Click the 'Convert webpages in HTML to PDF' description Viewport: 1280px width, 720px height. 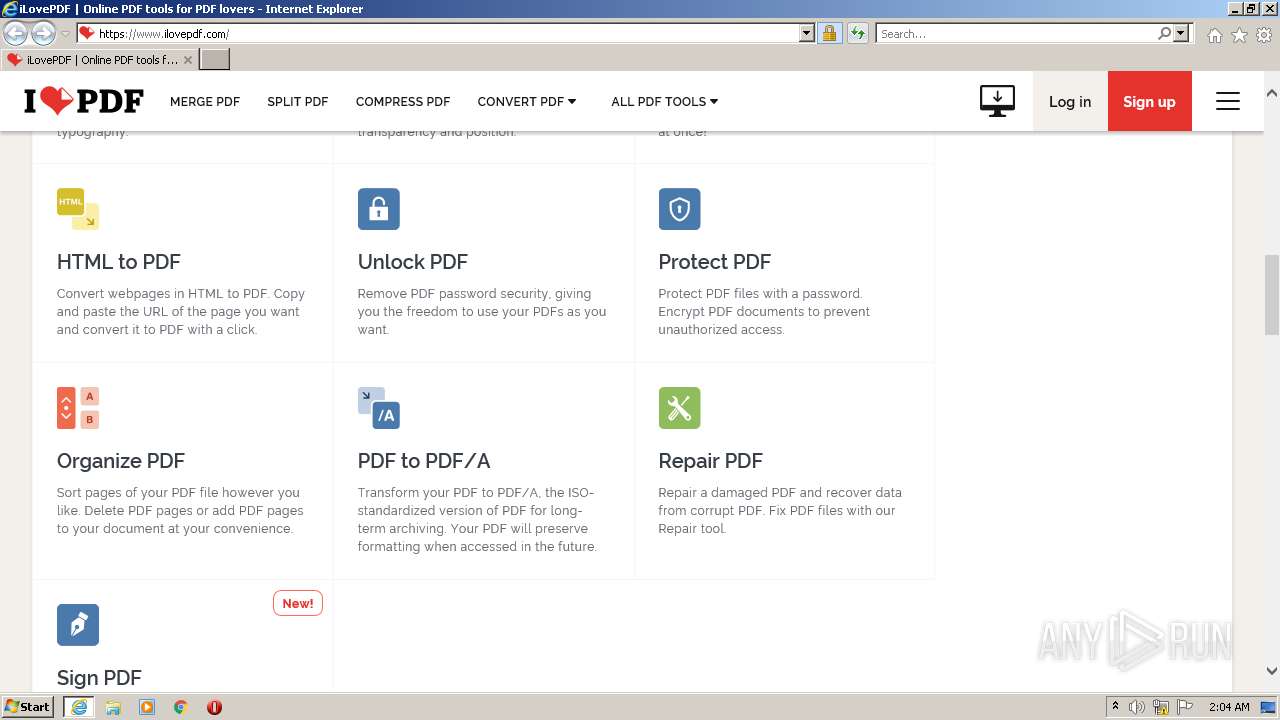coord(181,312)
